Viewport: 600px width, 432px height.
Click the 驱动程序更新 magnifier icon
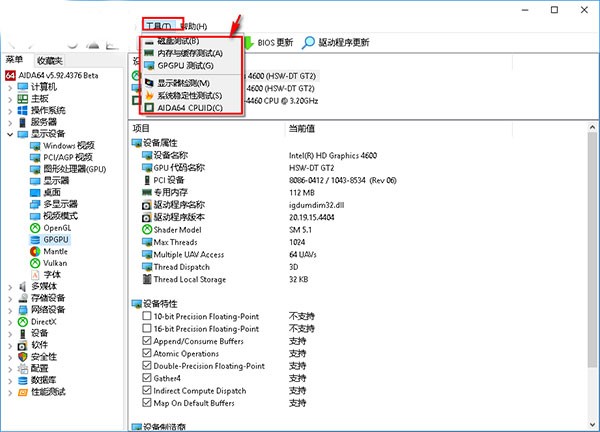pos(308,43)
